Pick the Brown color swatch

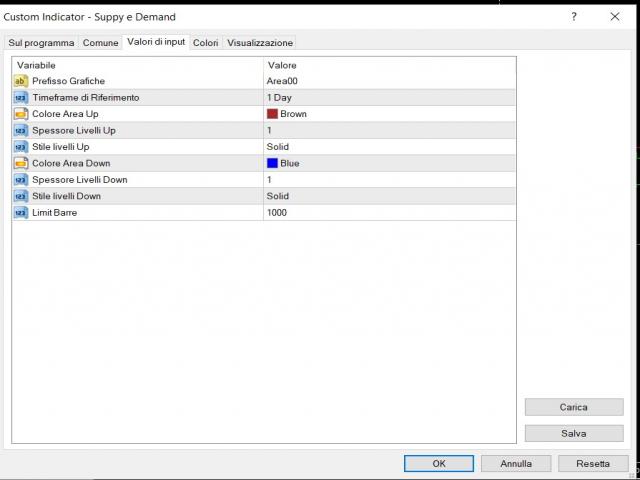pos(272,114)
